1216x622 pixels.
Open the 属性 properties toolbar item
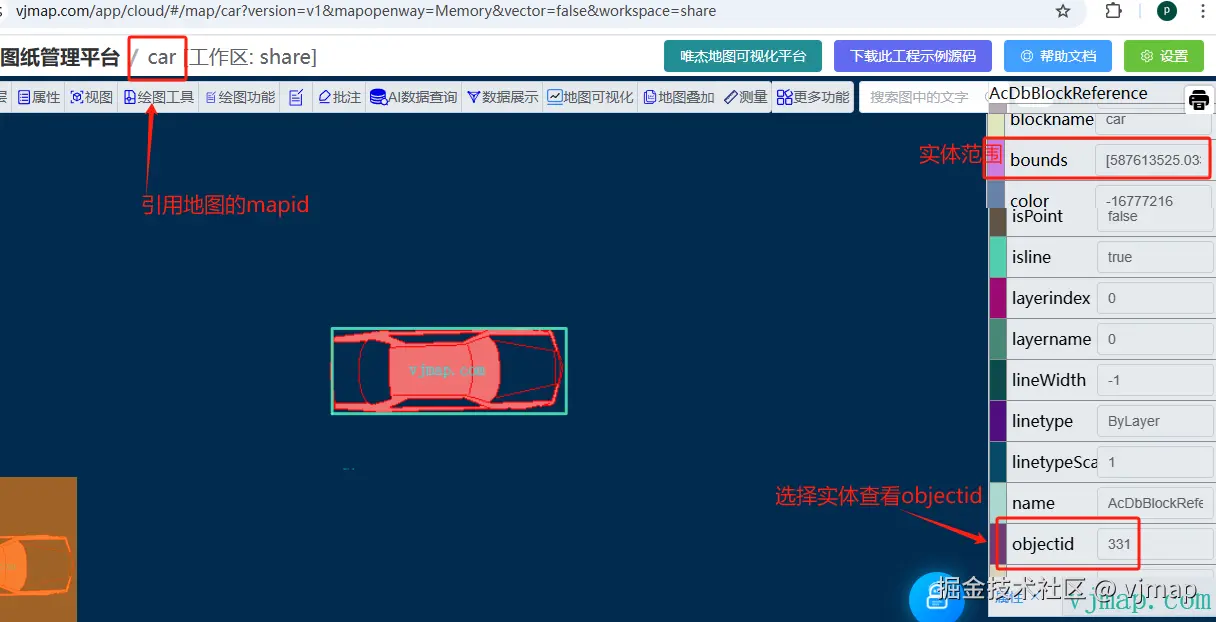40,97
